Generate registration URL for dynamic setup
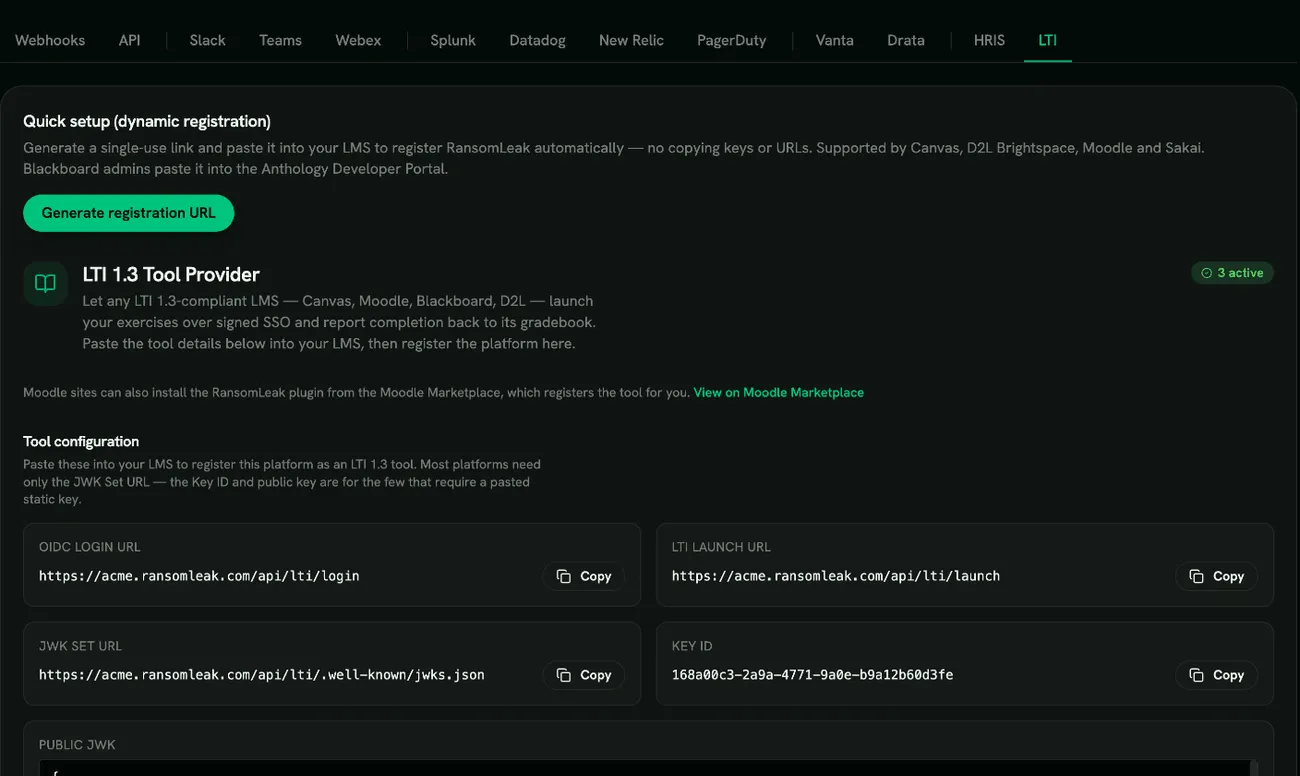Screen dimensions: 1300x776 129,213
